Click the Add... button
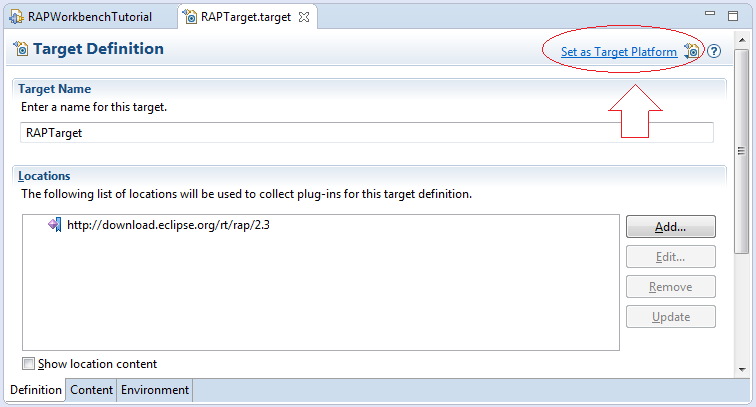Viewport: 756px width, 407px height. point(671,227)
